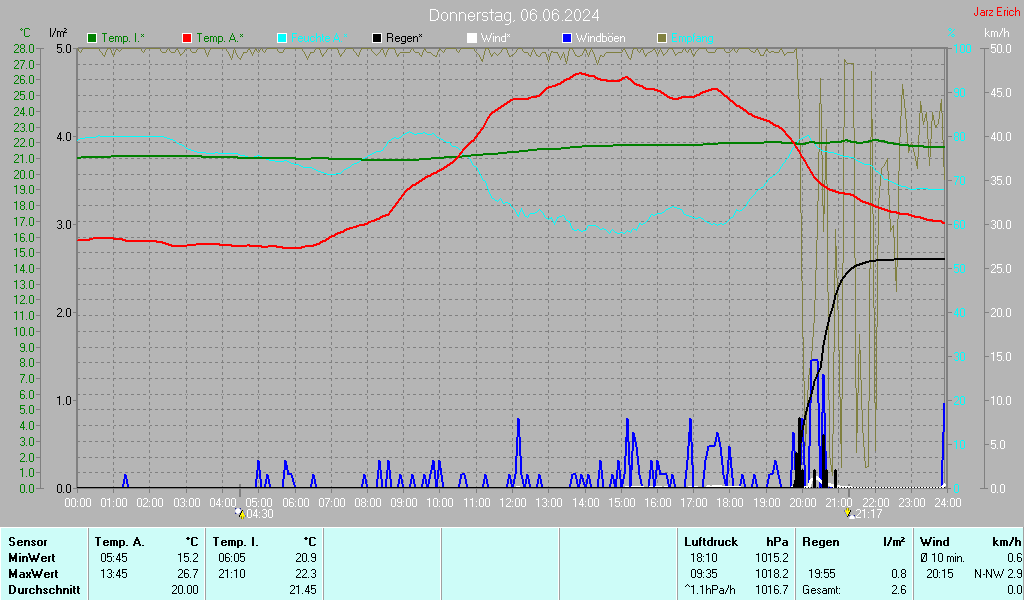
Task: Click the Wind header in the table
Action: click(935, 542)
